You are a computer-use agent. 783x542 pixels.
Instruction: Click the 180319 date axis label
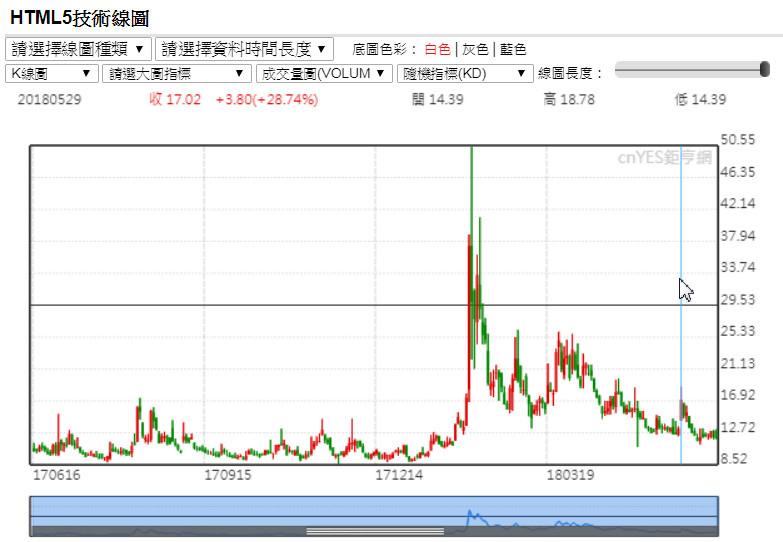tap(570, 475)
